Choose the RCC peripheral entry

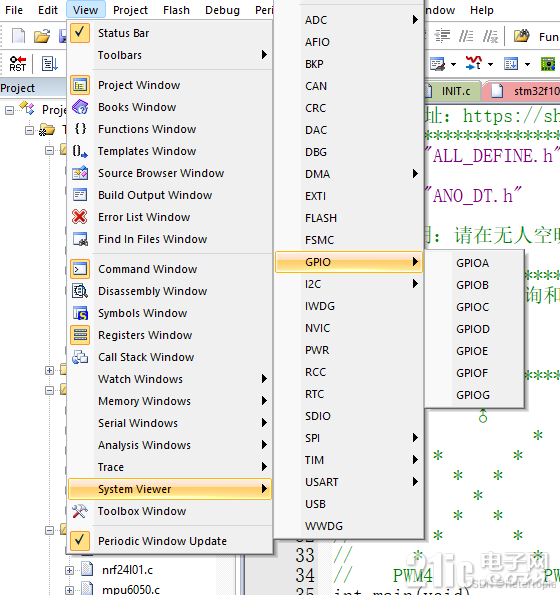[x=349, y=372]
